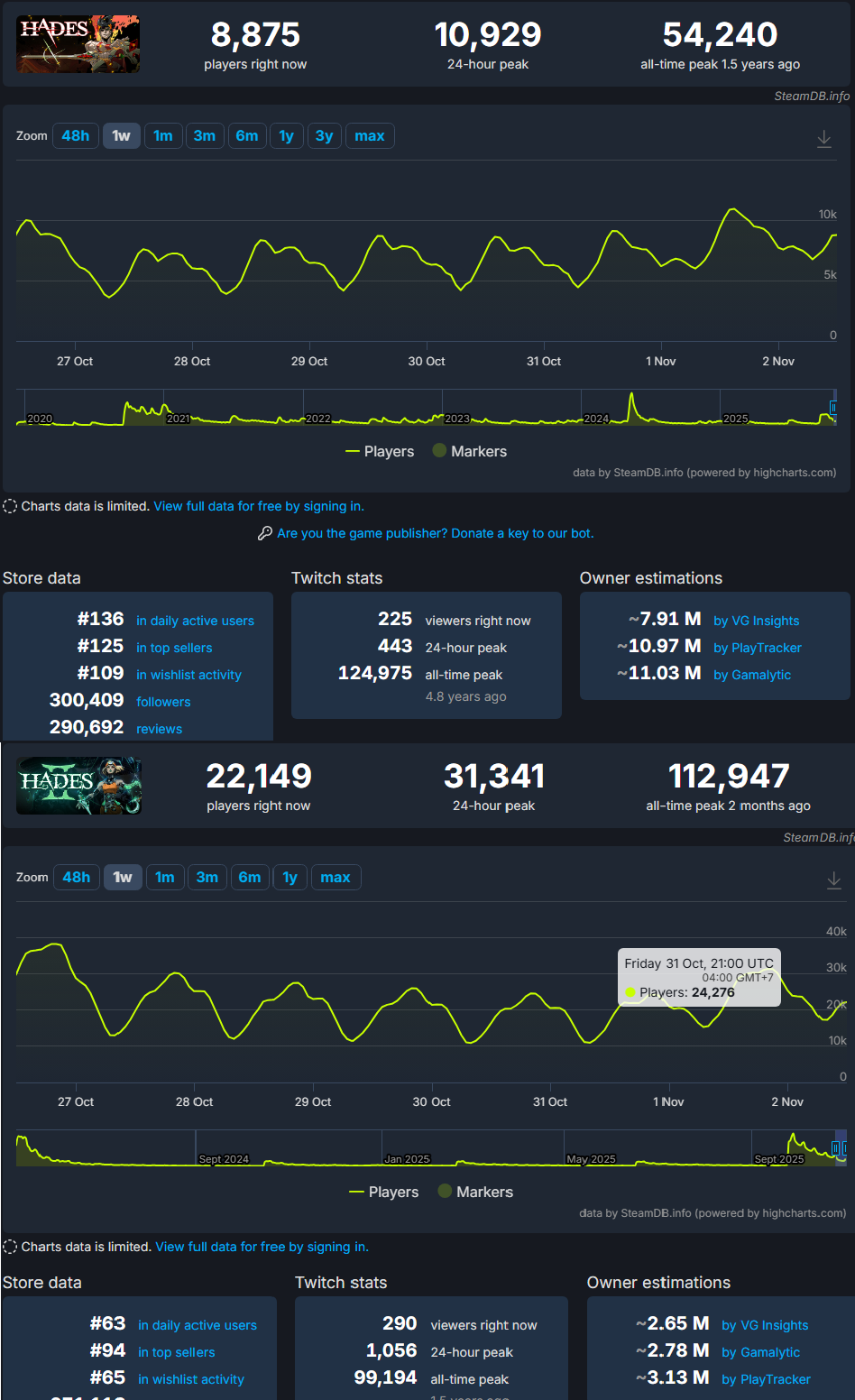Open 'by VG Insights' next to 7.91 M

[756, 621]
